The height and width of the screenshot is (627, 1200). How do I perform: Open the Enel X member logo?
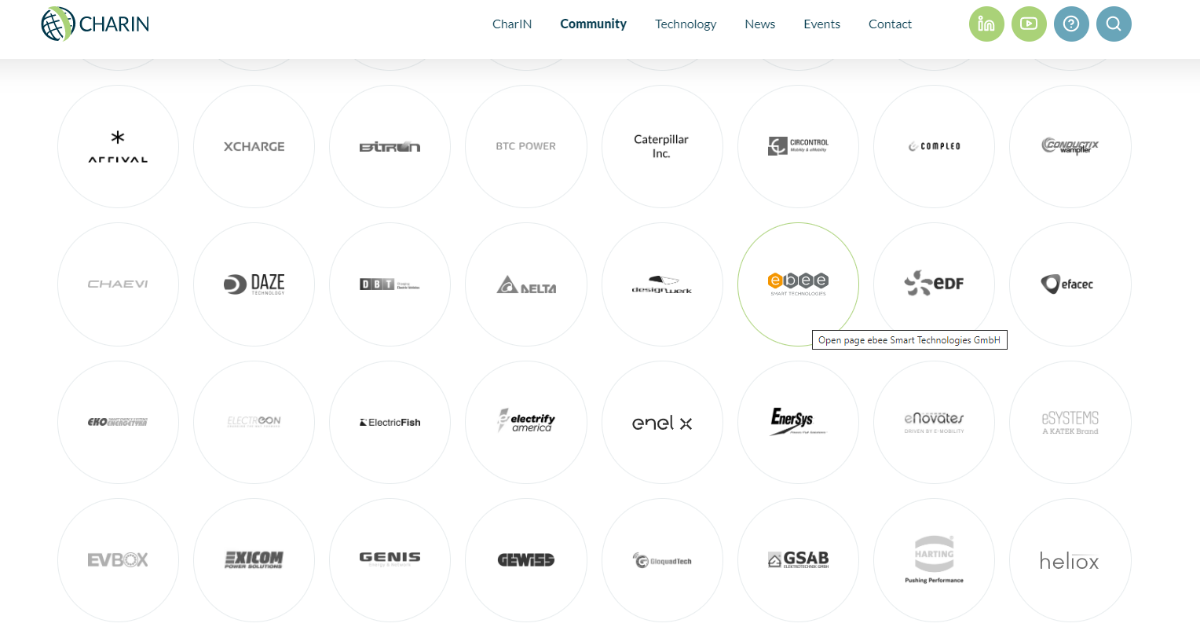pyautogui.click(x=662, y=422)
